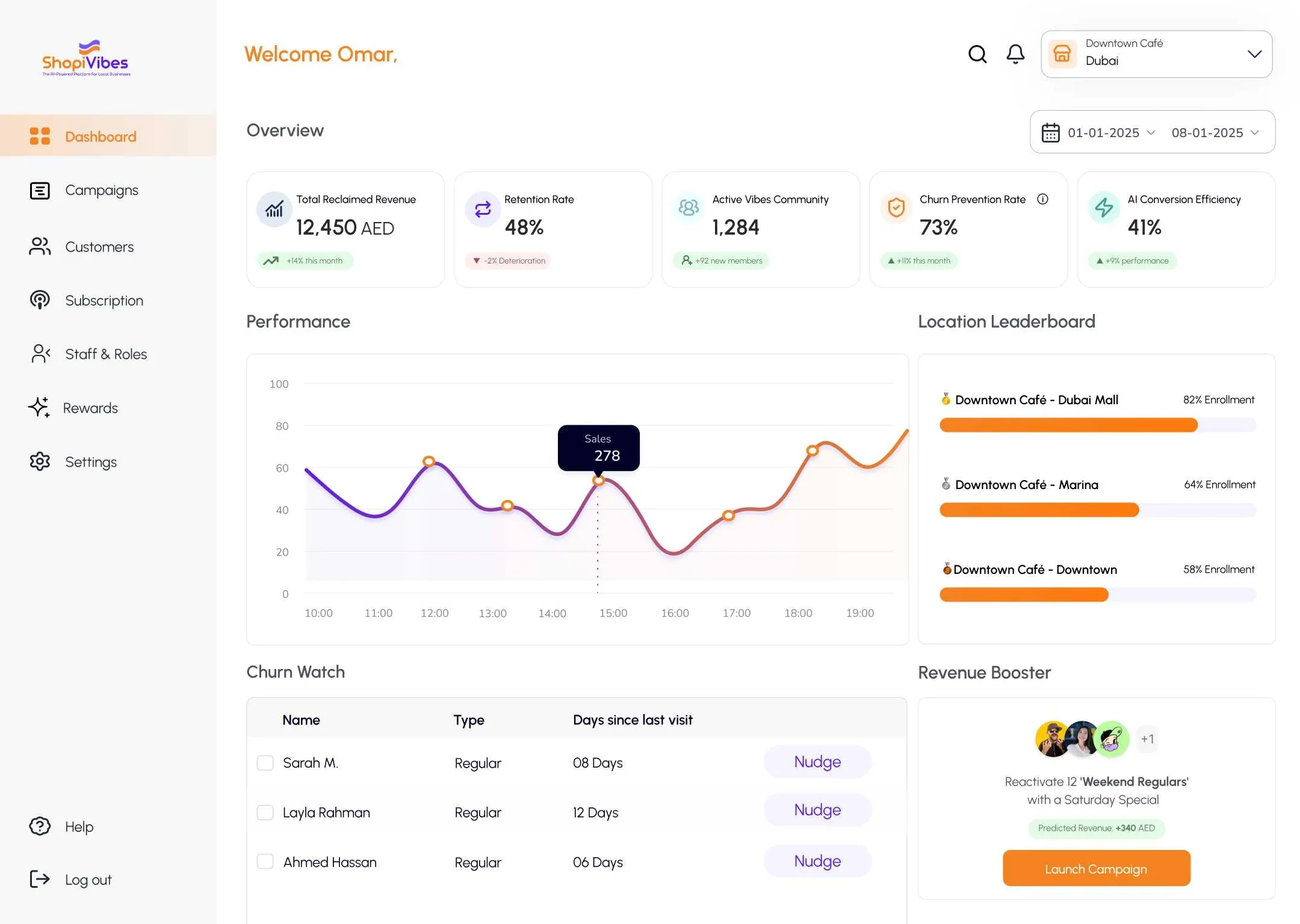Click the Settings sidebar item
Image resolution: width=1300 pixels, height=924 pixels.
[91, 461]
